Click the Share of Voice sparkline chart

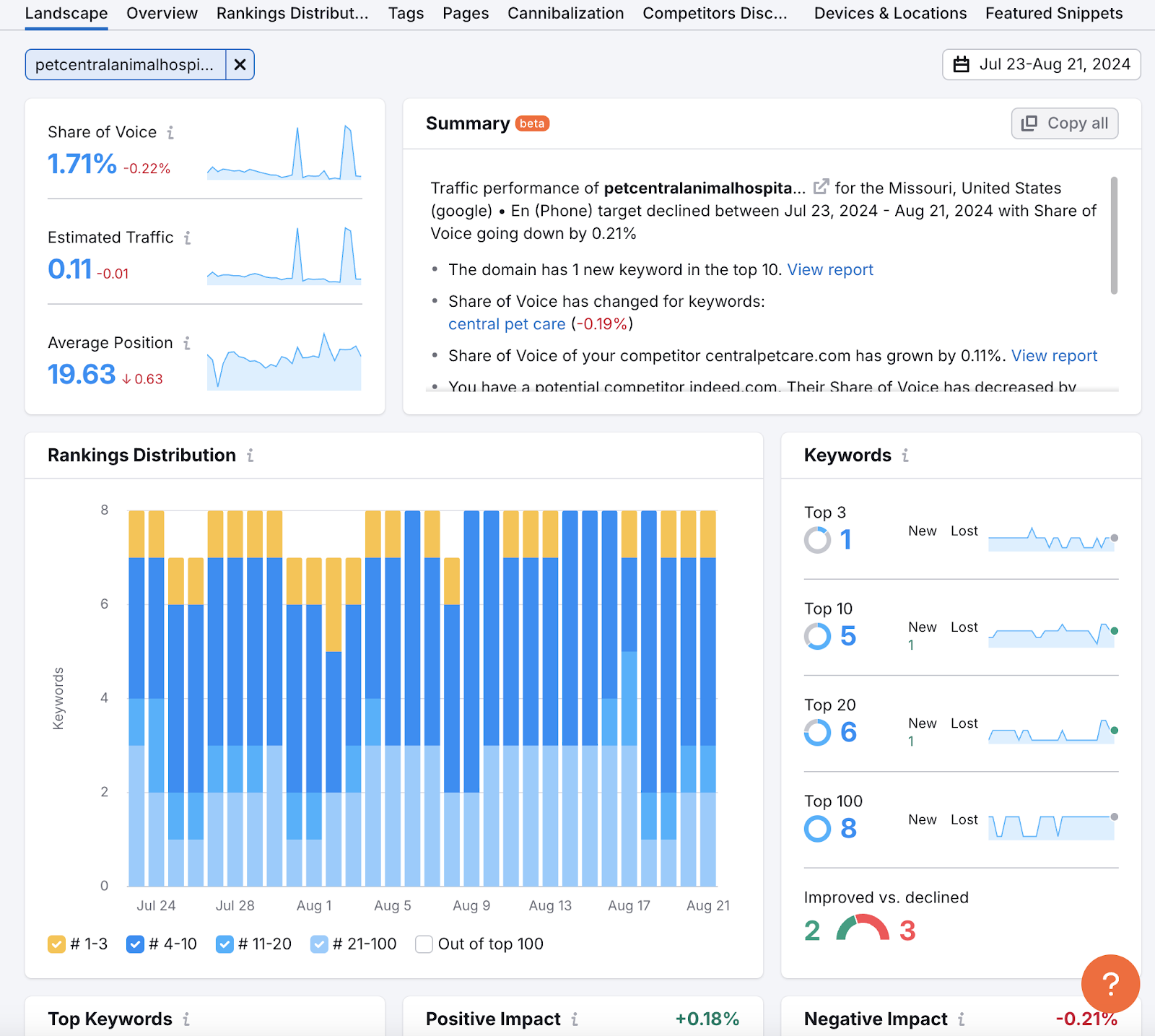[284, 152]
